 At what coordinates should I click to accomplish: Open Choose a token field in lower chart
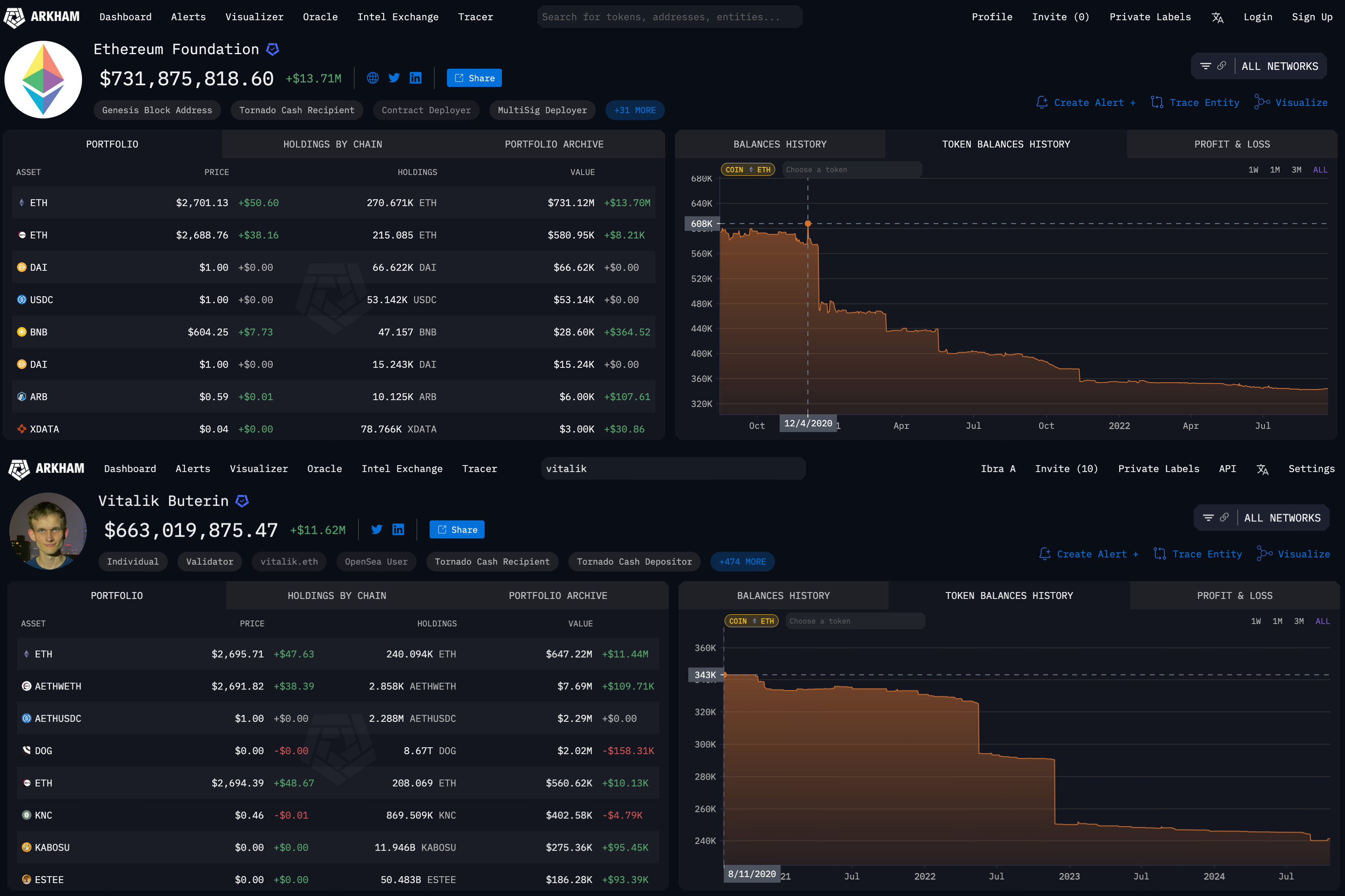point(855,621)
